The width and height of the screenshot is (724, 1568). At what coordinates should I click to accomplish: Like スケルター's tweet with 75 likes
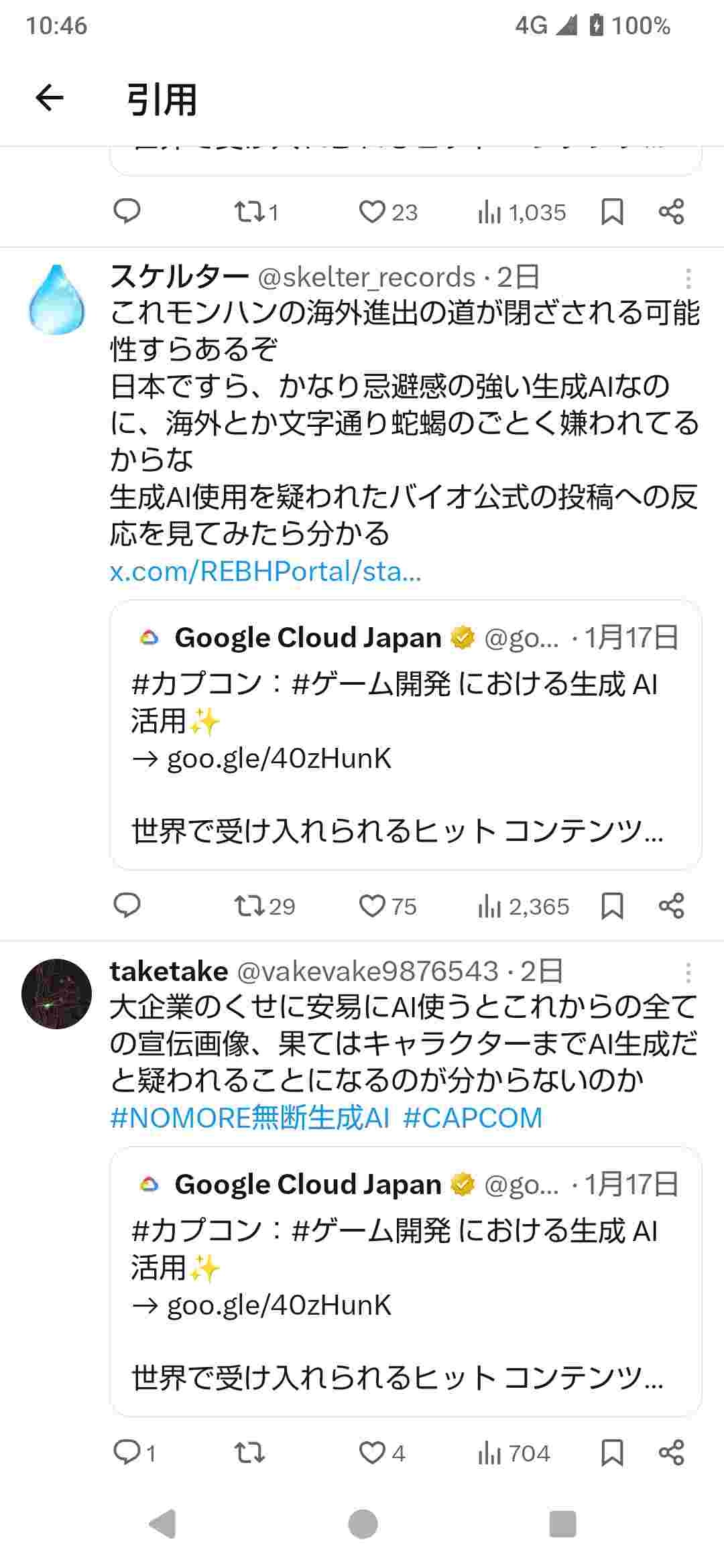pos(371,906)
